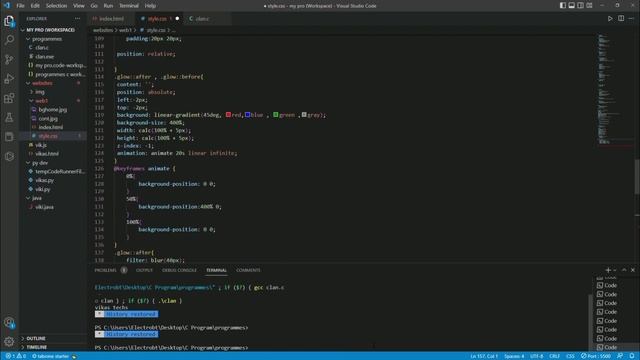Switch to the PROBLEMS panel tab
640x360 pixels.
[x=106, y=270]
